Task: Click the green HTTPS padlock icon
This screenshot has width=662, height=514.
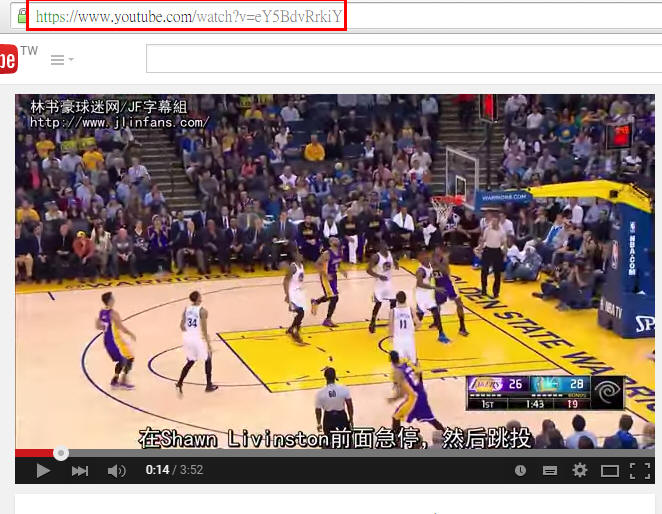Action: (x=22, y=16)
